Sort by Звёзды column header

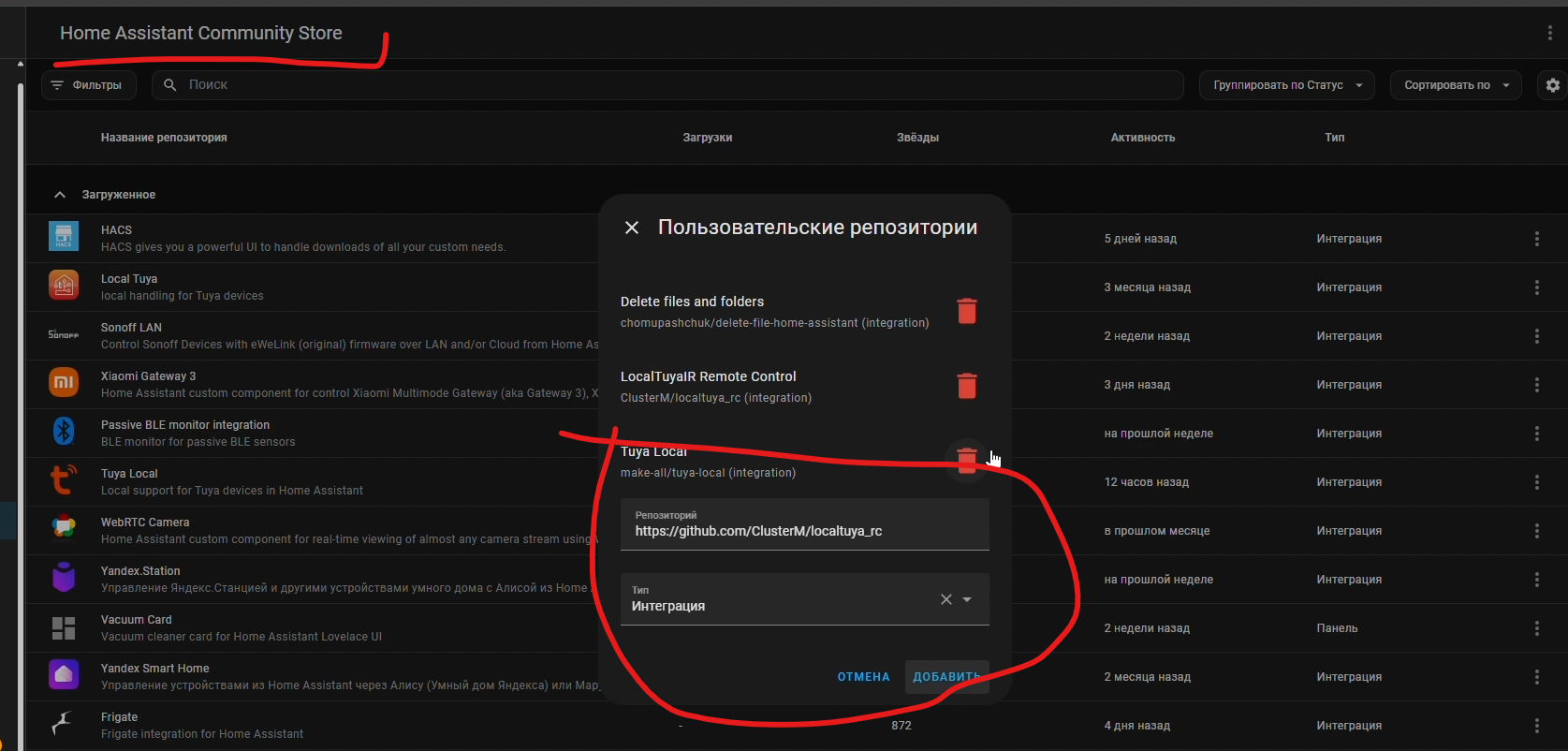pos(917,138)
